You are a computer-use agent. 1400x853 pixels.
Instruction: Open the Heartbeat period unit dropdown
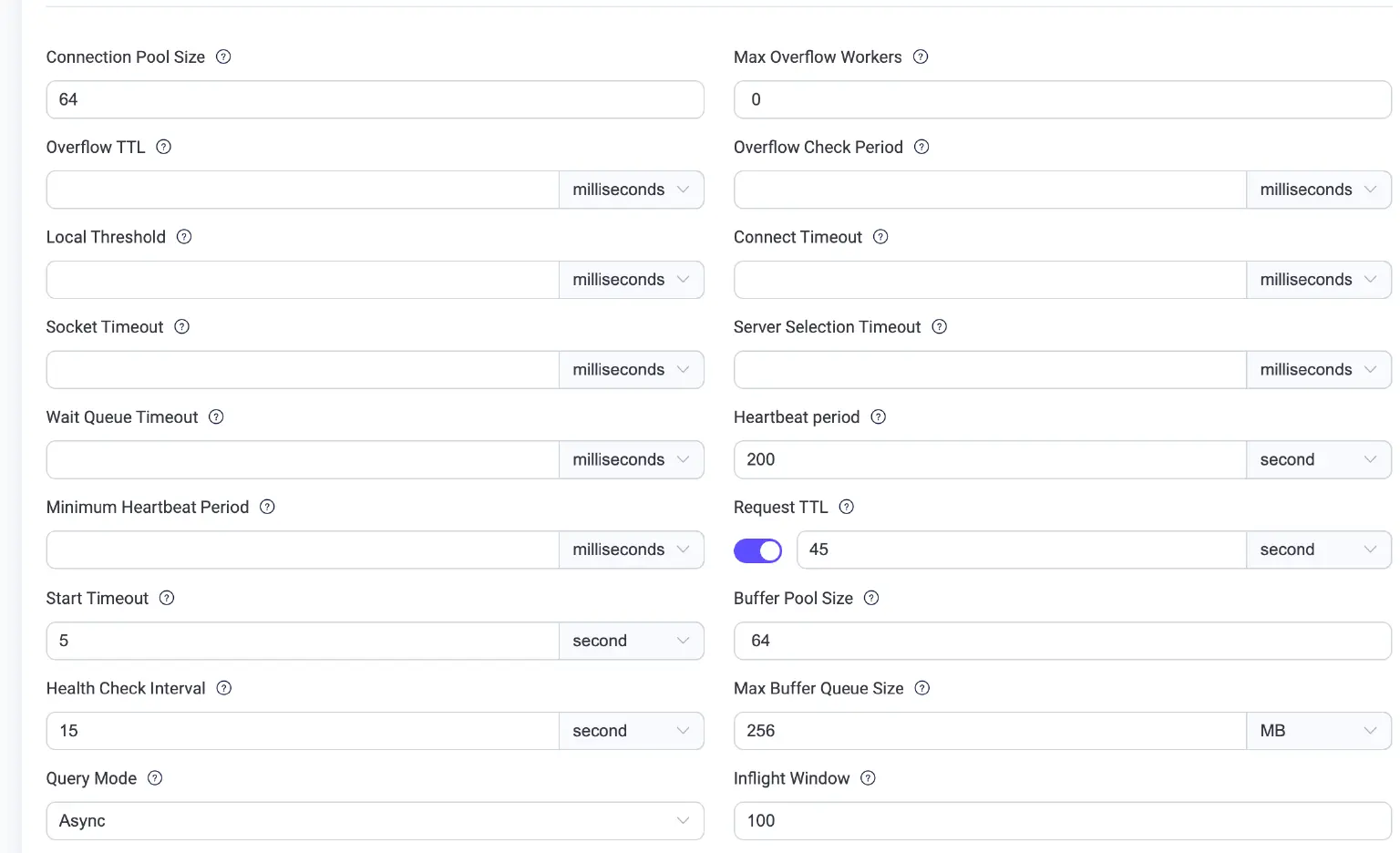(1318, 460)
